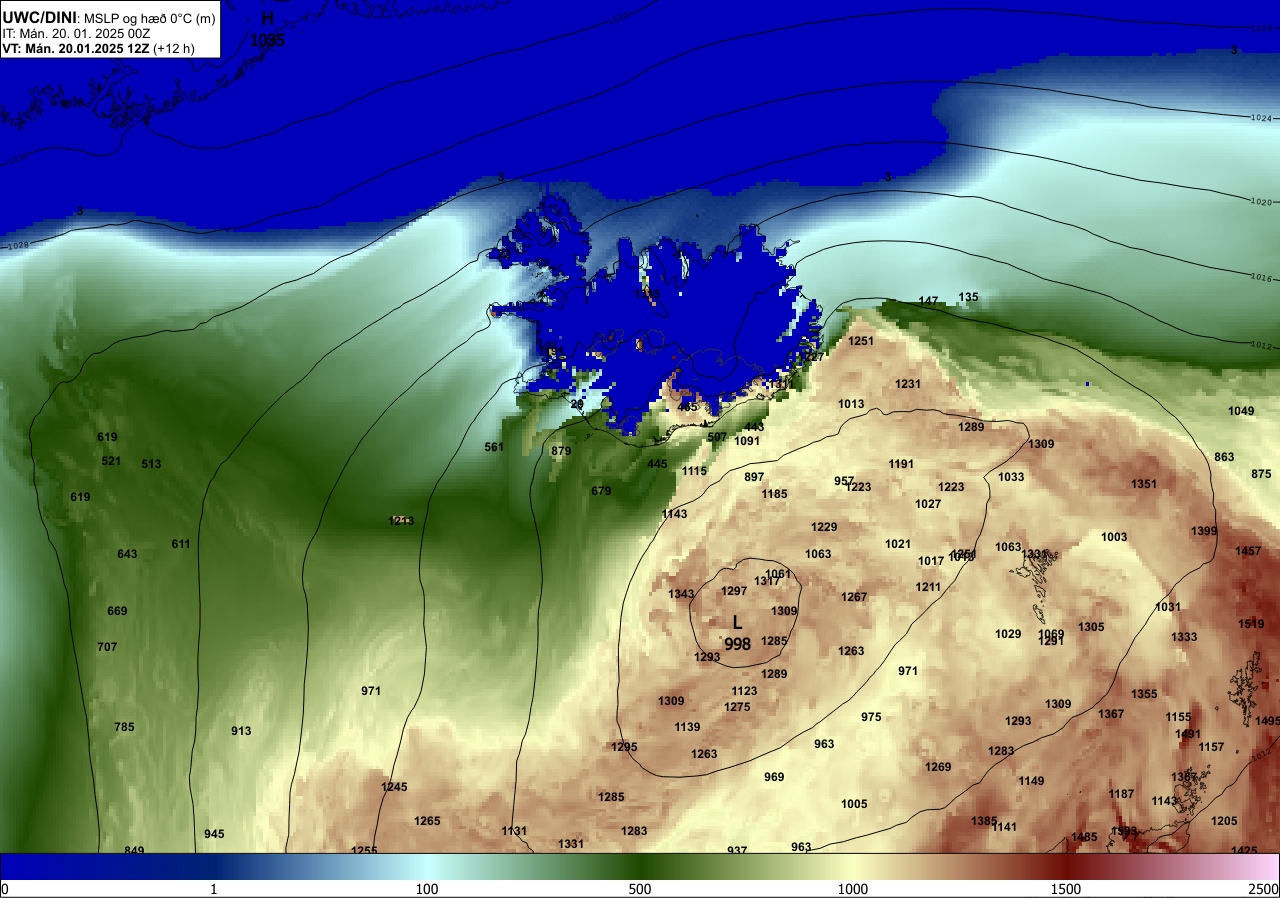The height and width of the screenshot is (898, 1280).
Task: Click the valid time line 'VT: Mán. 20.01.2025 12Z'
Action: coord(75,48)
